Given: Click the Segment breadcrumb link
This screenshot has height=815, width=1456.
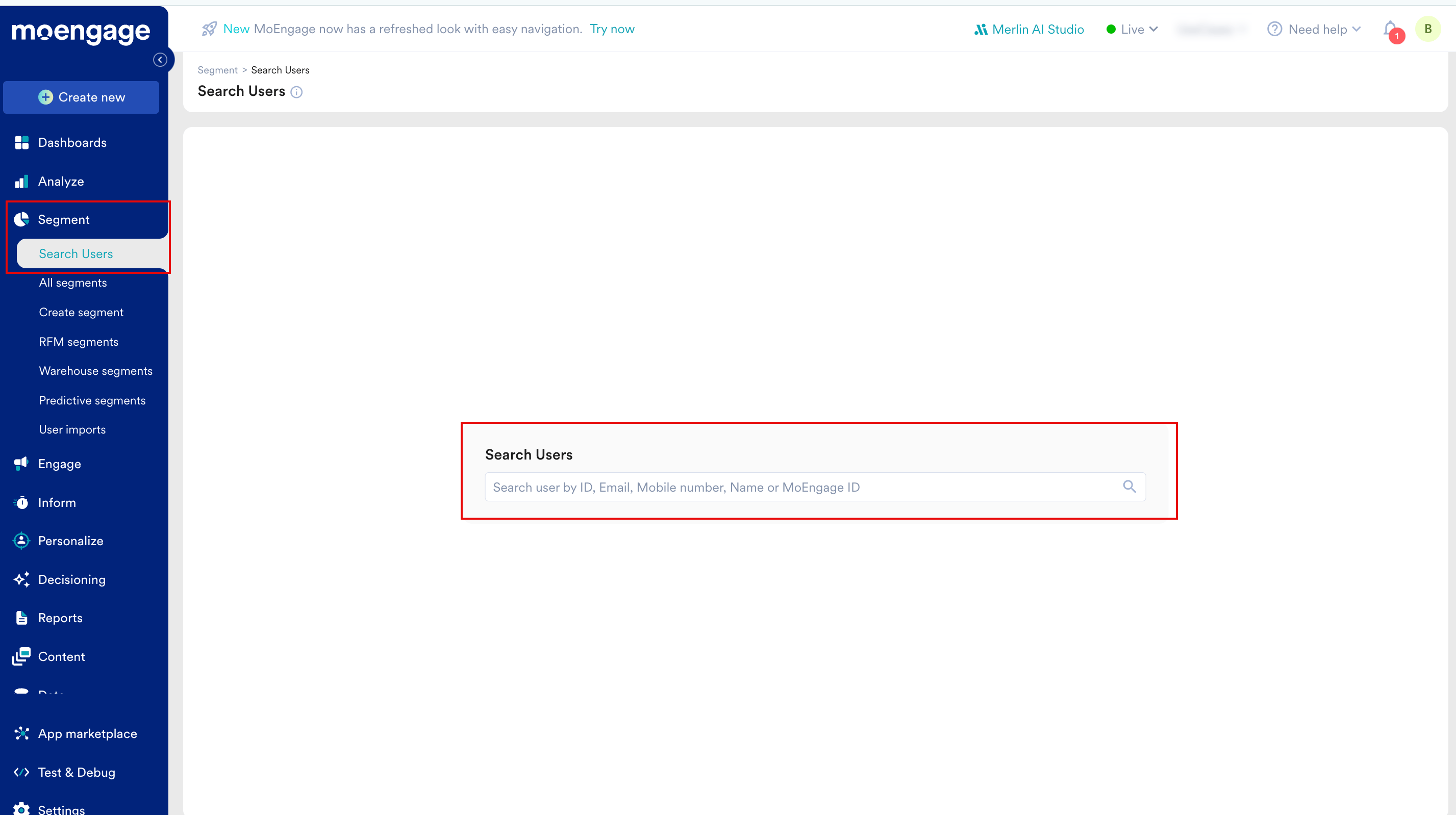Looking at the screenshot, I should pyautogui.click(x=218, y=70).
